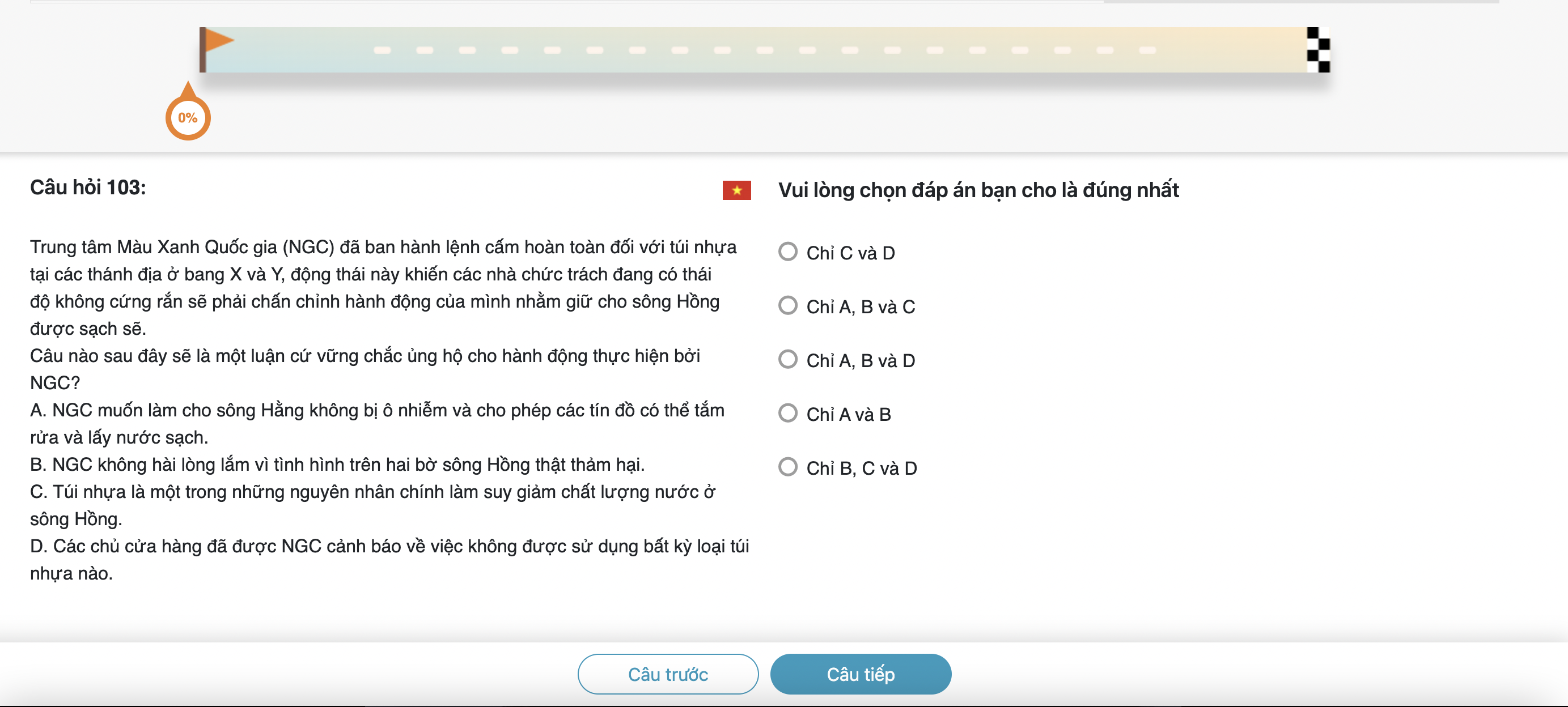1568x707 pixels.
Task: Click the "Câu hỏi 103:" heading
Action: (x=88, y=188)
